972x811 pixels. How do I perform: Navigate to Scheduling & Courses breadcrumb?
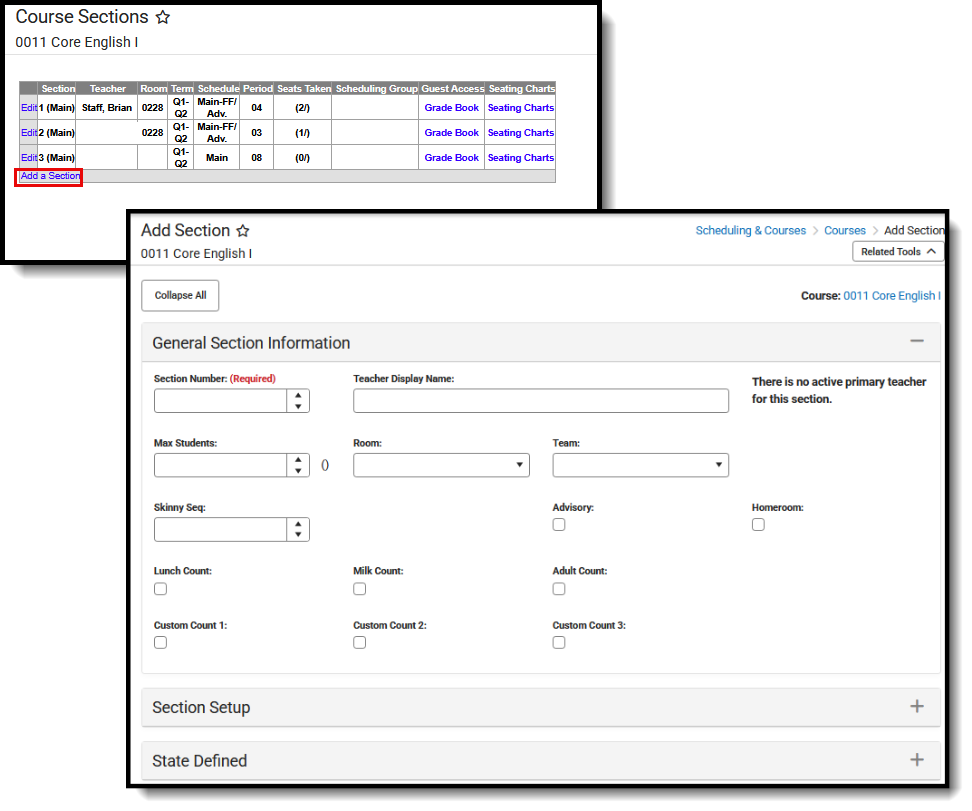(751, 230)
